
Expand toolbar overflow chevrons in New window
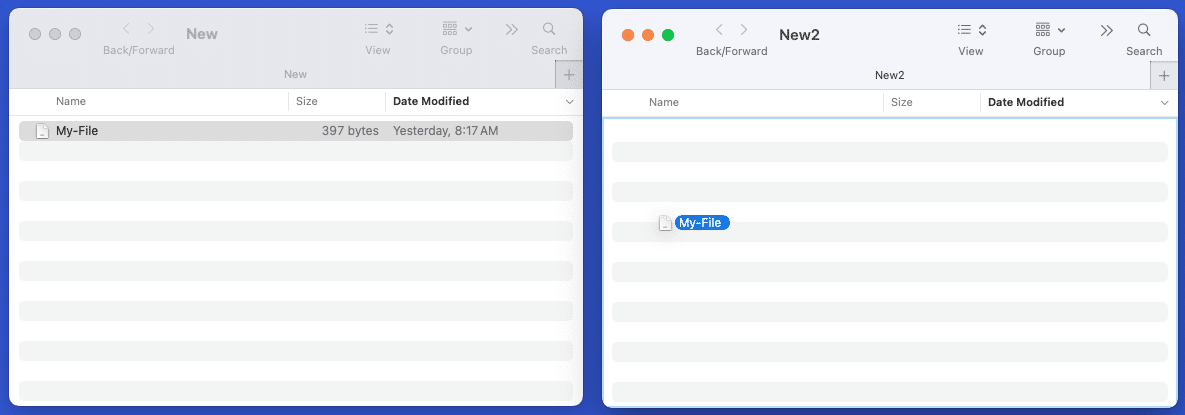[x=512, y=30]
